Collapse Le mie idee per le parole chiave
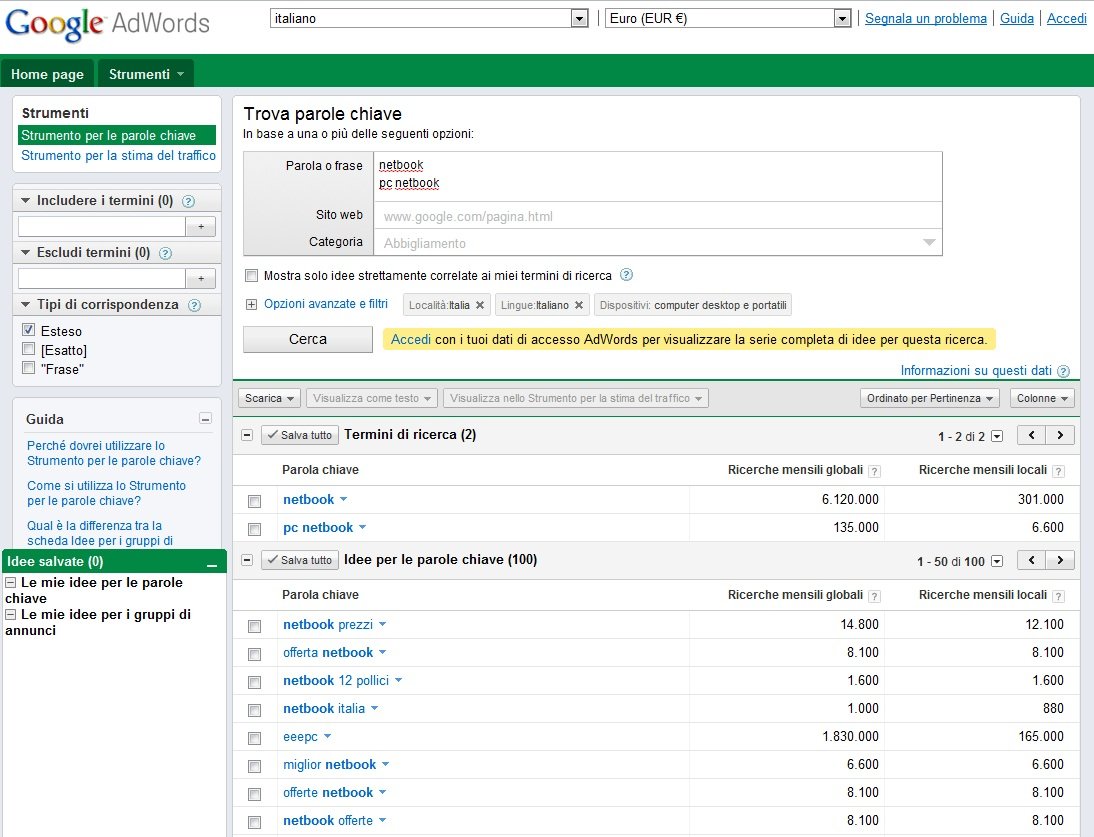This screenshot has height=837, width=1094. point(10,582)
